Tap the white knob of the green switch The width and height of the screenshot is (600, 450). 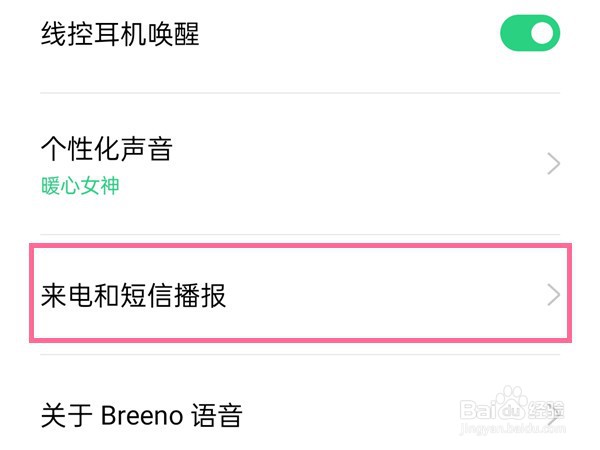pyautogui.click(x=543, y=34)
